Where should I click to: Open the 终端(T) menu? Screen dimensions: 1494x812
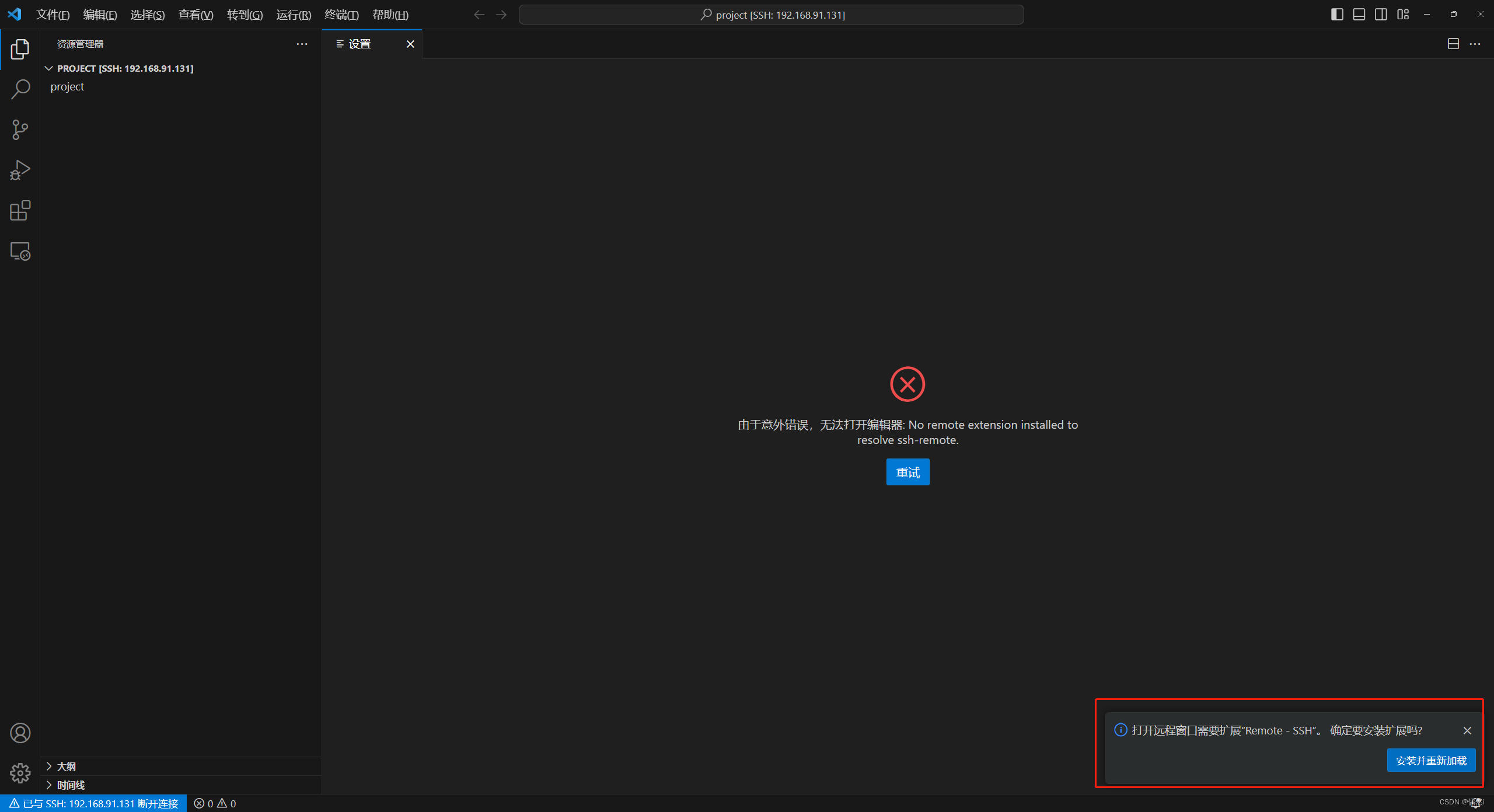tap(341, 15)
